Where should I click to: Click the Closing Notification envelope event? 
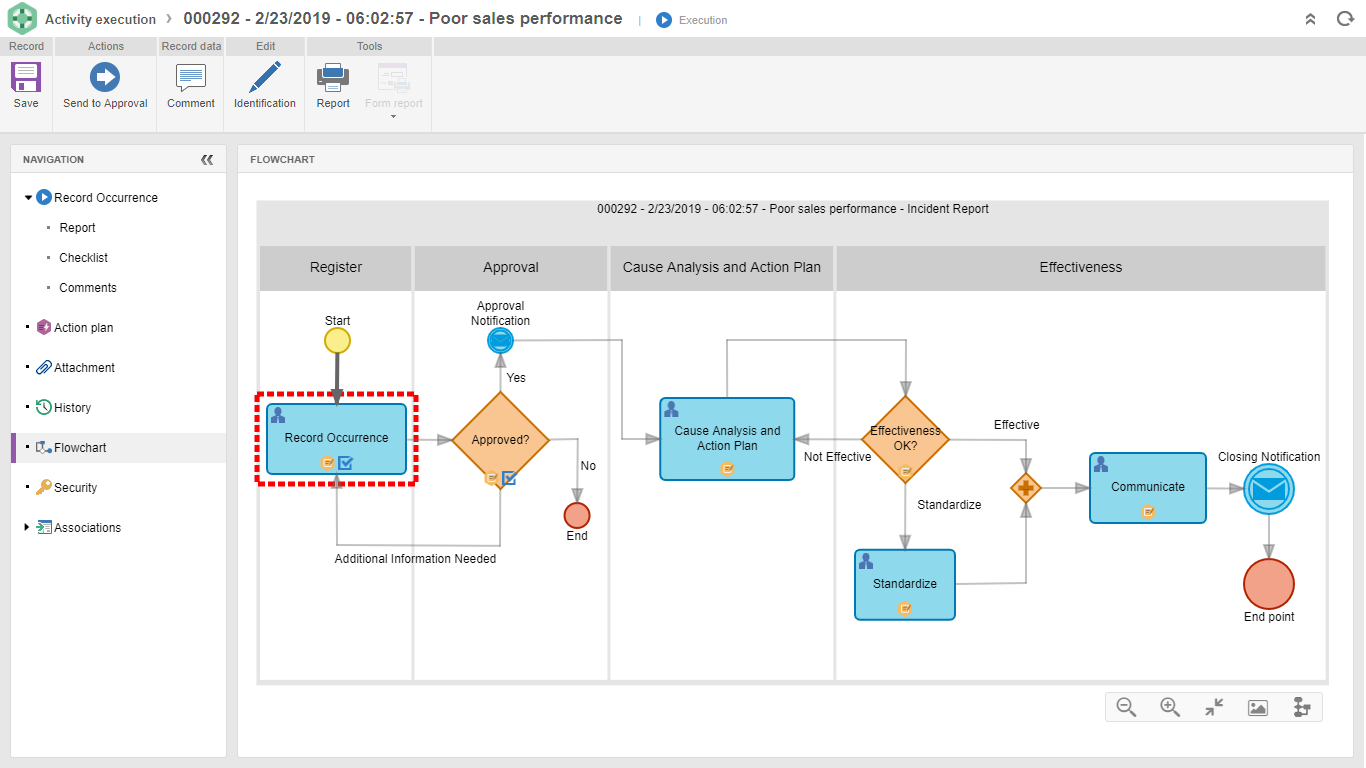(x=1269, y=490)
